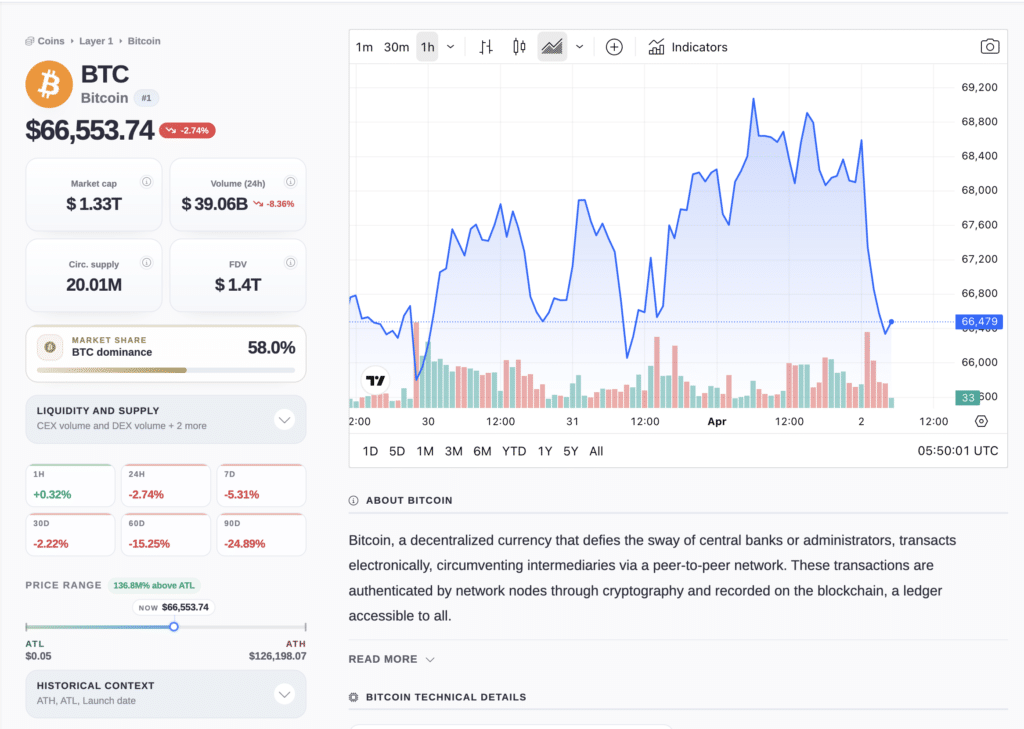Select the 1D time range tab
Screen dimensions: 1024x729
click(370, 451)
